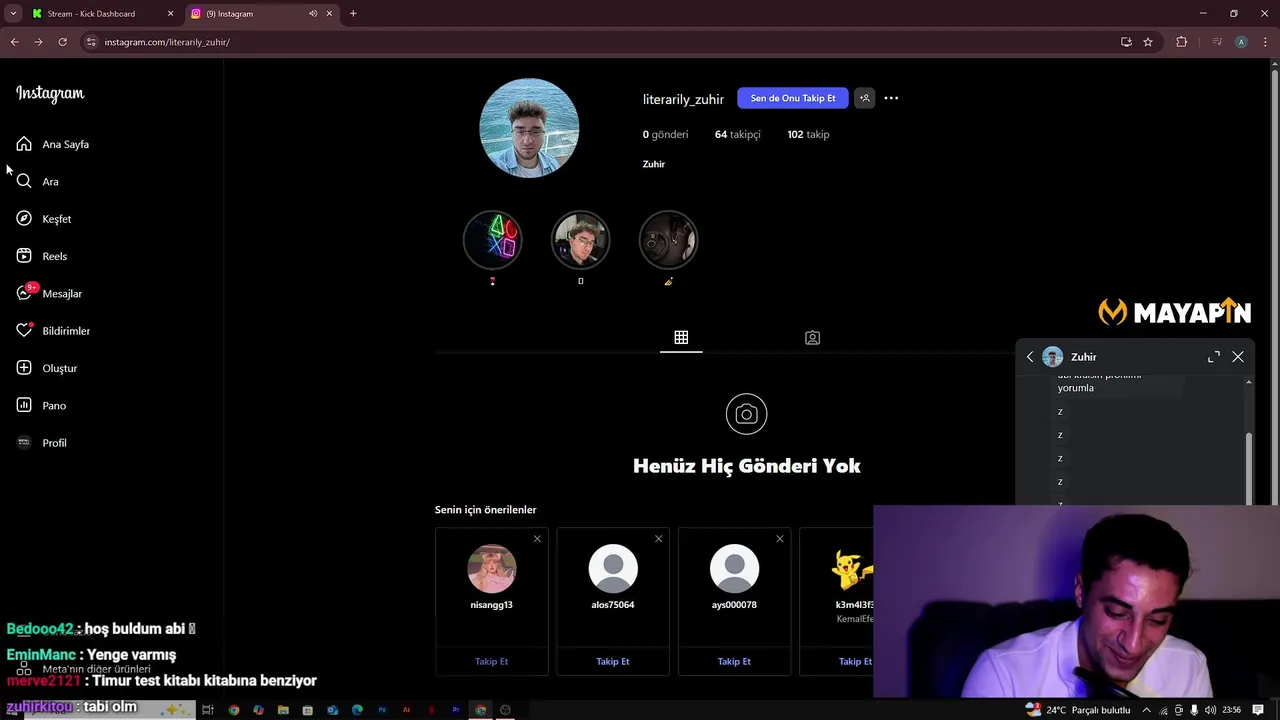Open a new browser tab

pyautogui.click(x=353, y=14)
